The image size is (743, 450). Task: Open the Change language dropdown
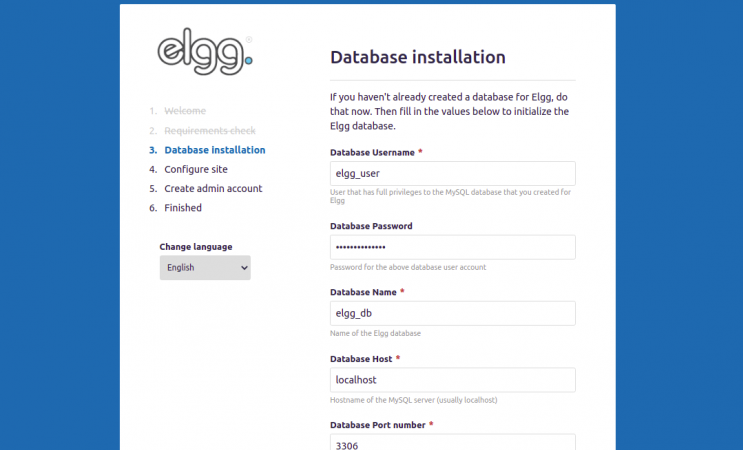click(x=205, y=268)
